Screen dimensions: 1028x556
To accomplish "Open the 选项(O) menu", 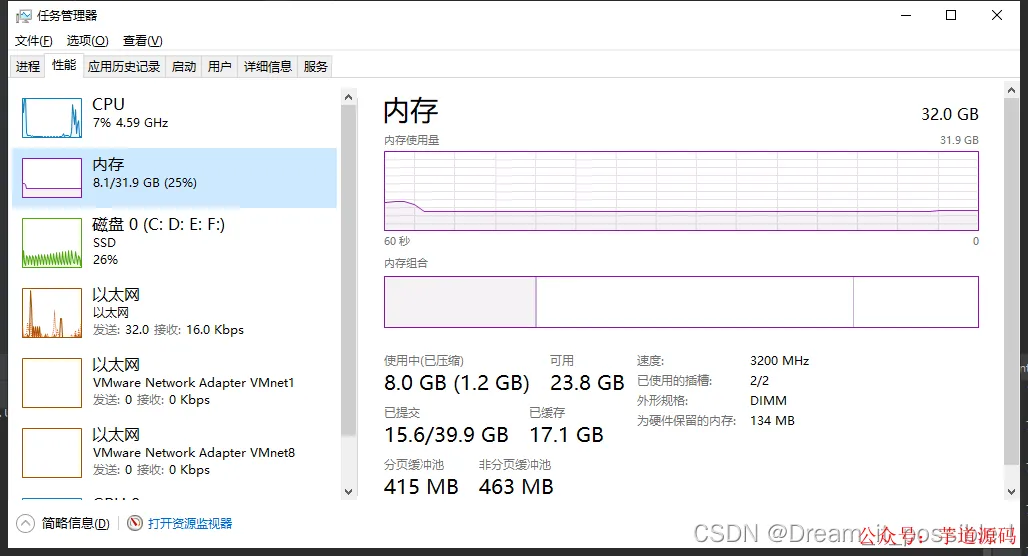I will coord(87,41).
